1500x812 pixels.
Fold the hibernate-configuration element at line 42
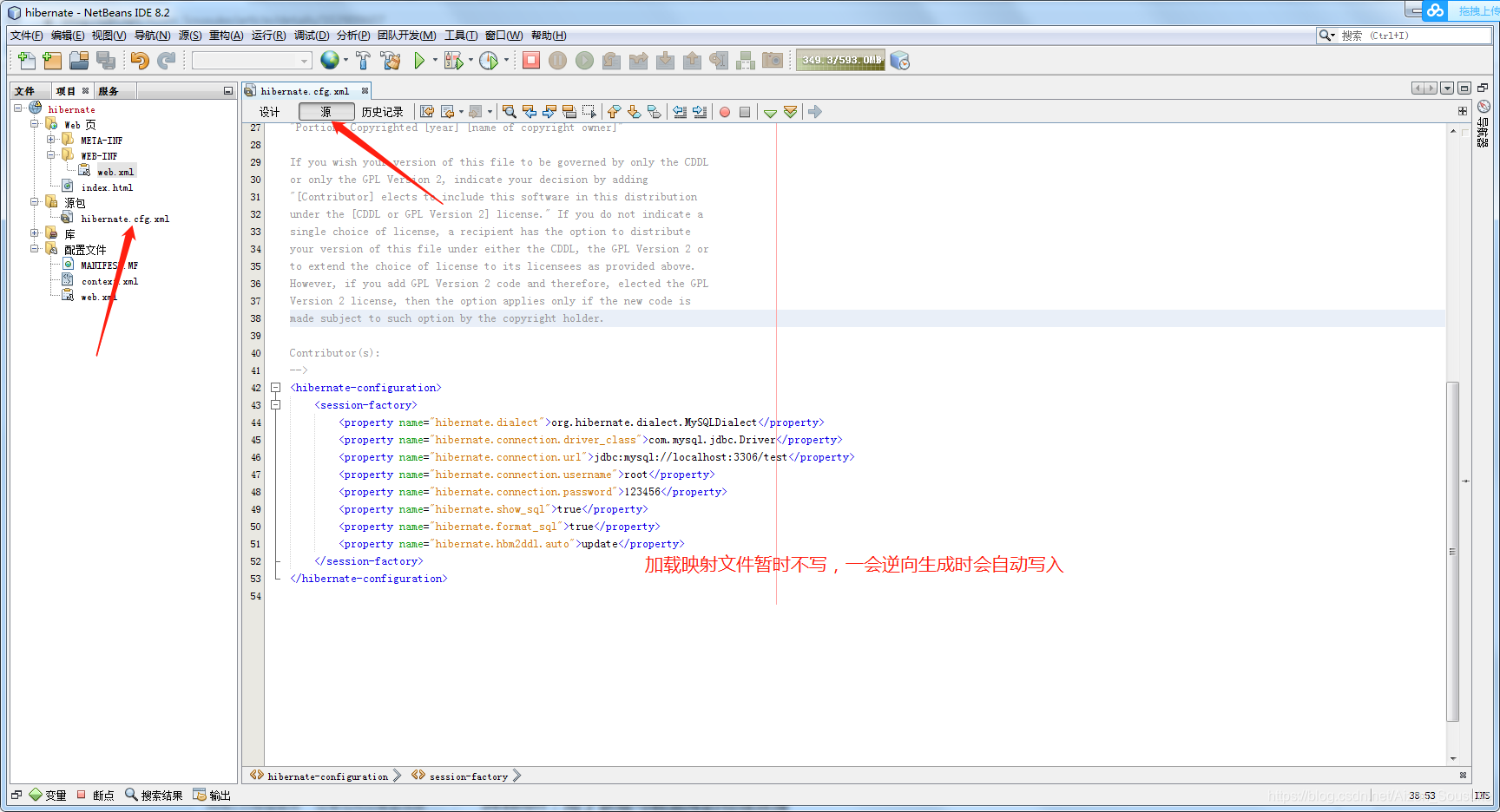coord(275,388)
